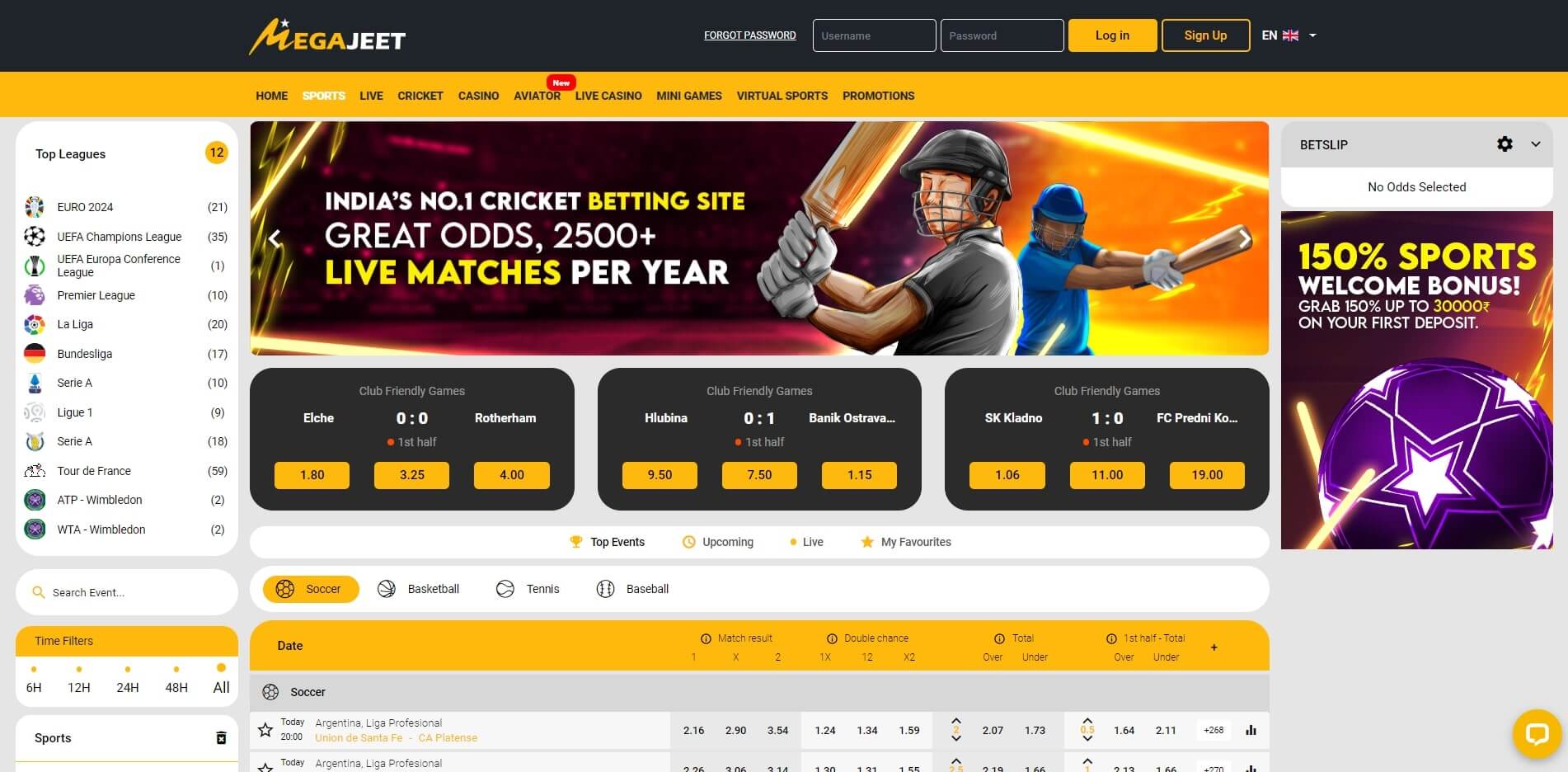Viewport: 1568px width, 772px height.
Task: Increase total line stepper up arrow for first match
Action: [x=956, y=721]
